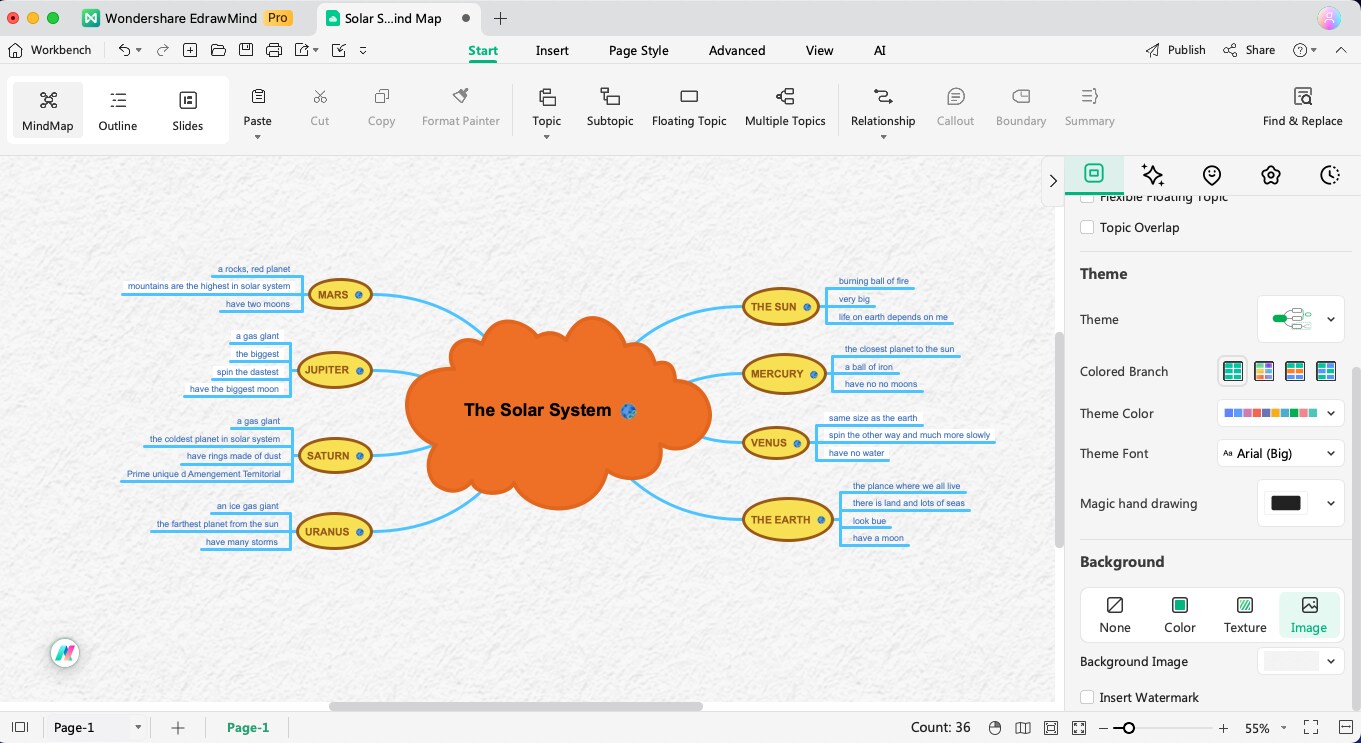This screenshot has height=743, width=1361.
Task: Open Slides view mode
Action: point(187,110)
